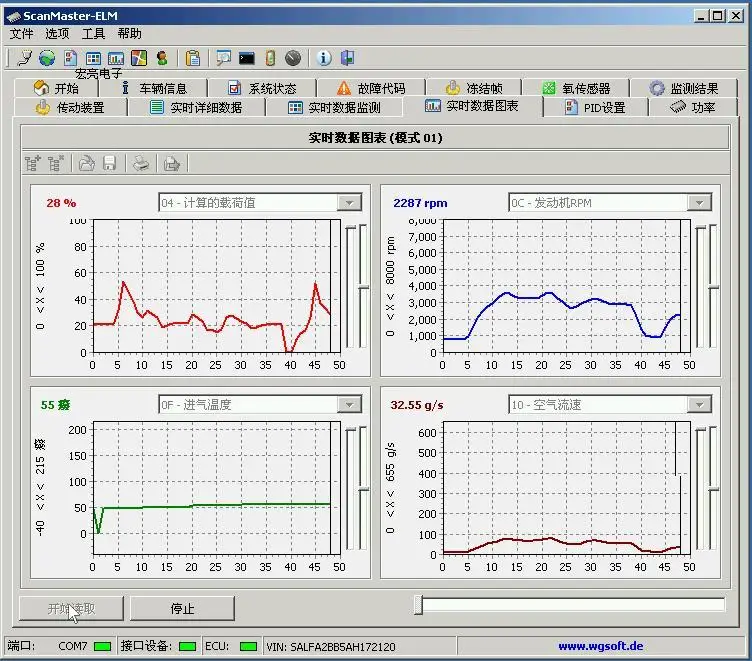The height and width of the screenshot is (661, 752).
Task: Click the add-tree-node icon with plus
Action: pyautogui.click(x=33, y=164)
